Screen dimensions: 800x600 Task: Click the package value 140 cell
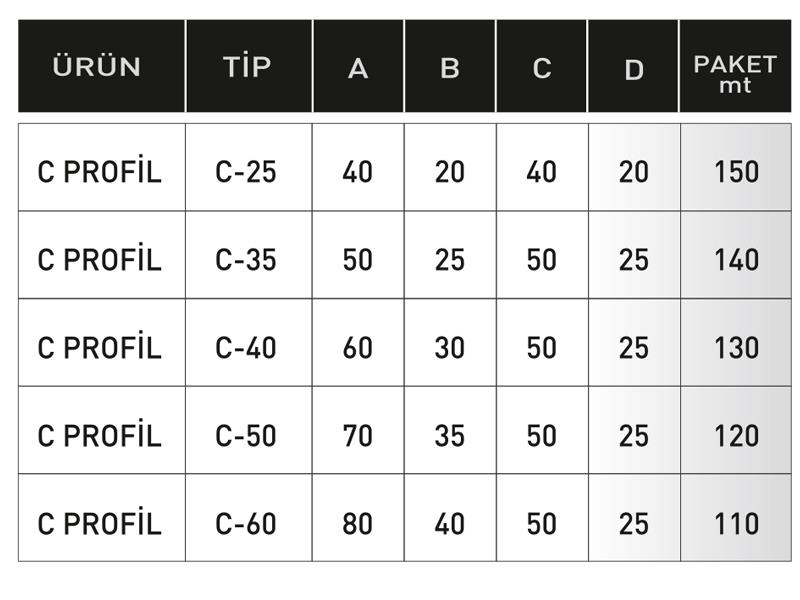pyautogui.click(x=736, y=255)
